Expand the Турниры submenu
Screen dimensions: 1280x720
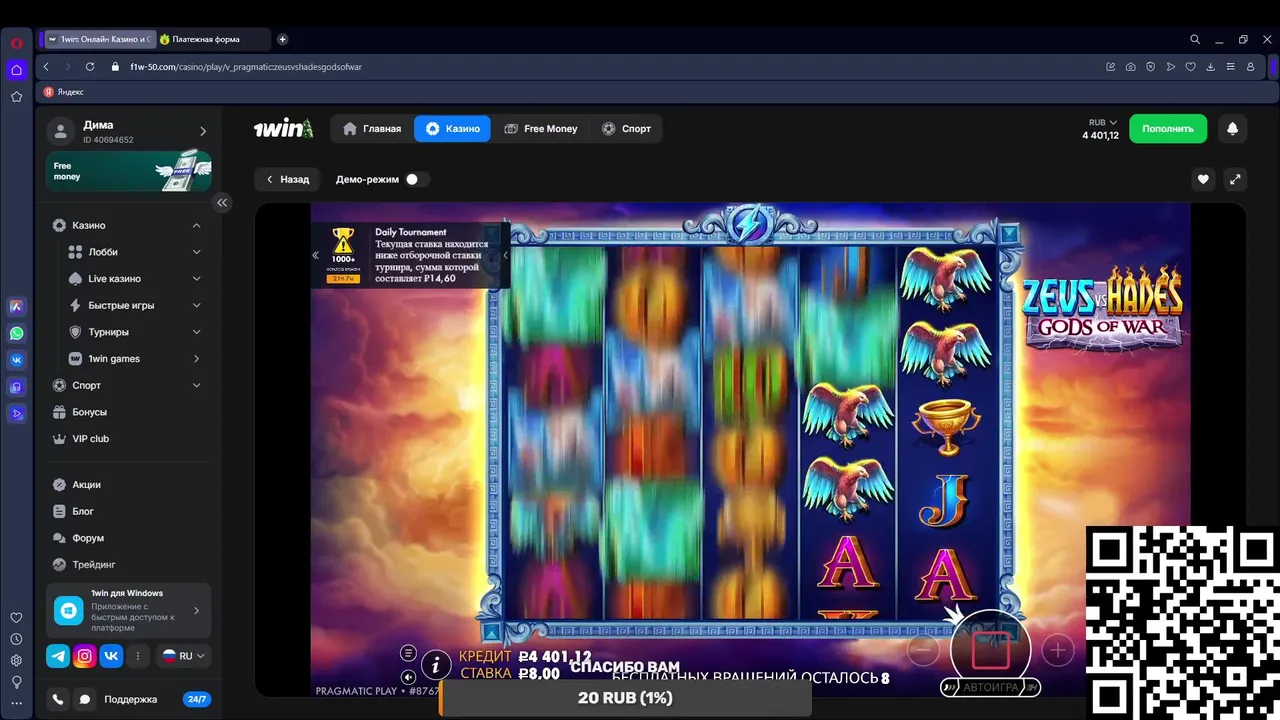point(196,332)
